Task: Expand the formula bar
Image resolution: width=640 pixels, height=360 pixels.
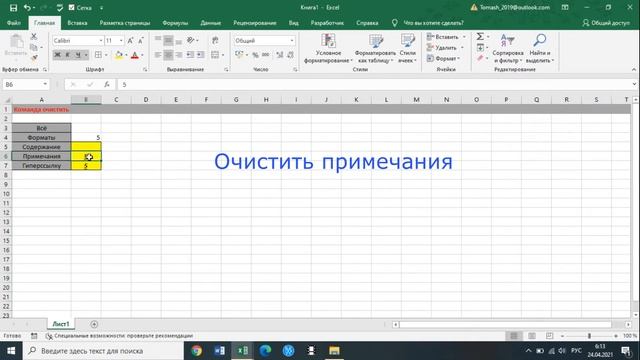Action: [x=634, y=84]
